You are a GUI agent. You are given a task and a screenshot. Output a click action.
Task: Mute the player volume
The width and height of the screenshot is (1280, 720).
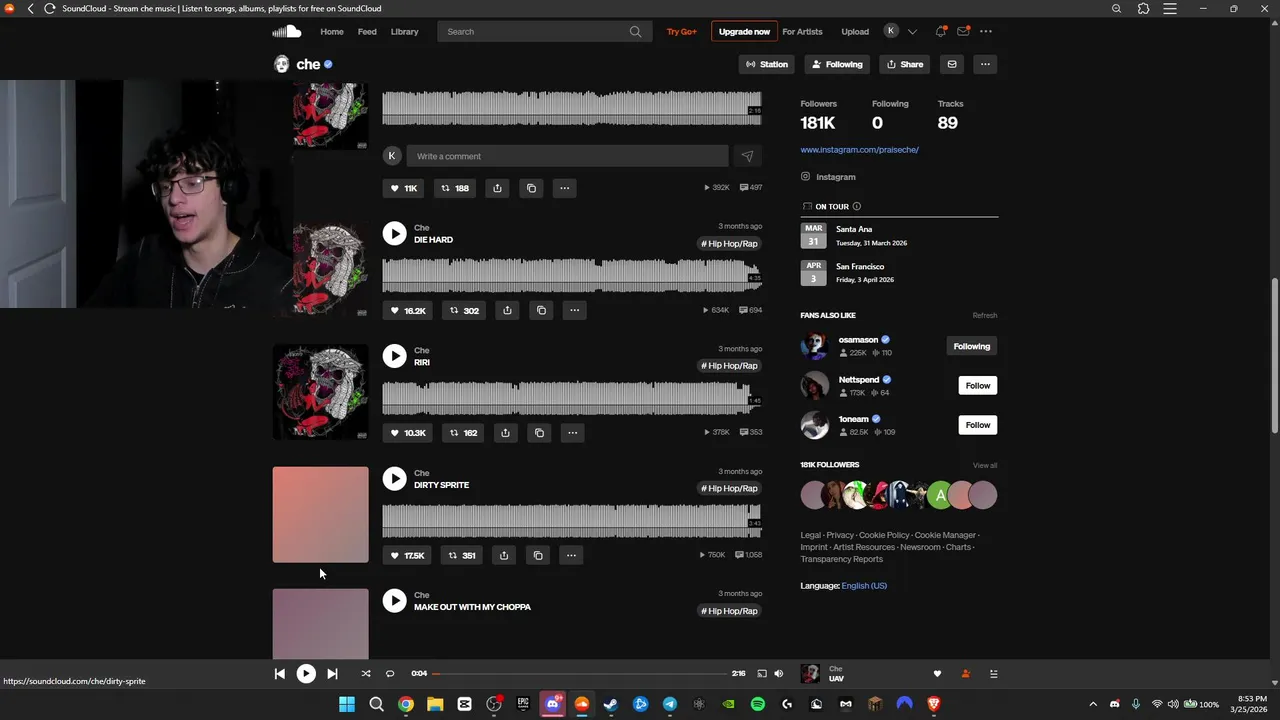click(779, 674)
